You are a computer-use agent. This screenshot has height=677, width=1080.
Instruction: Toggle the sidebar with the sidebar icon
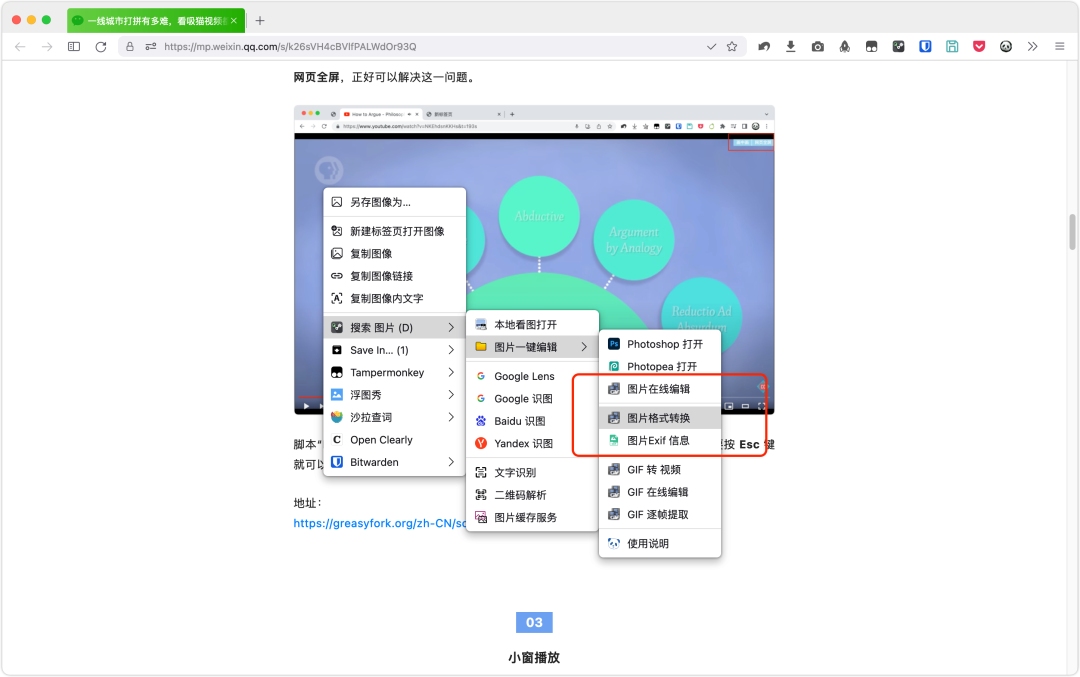pyautogui.click(x=74, y=47)
